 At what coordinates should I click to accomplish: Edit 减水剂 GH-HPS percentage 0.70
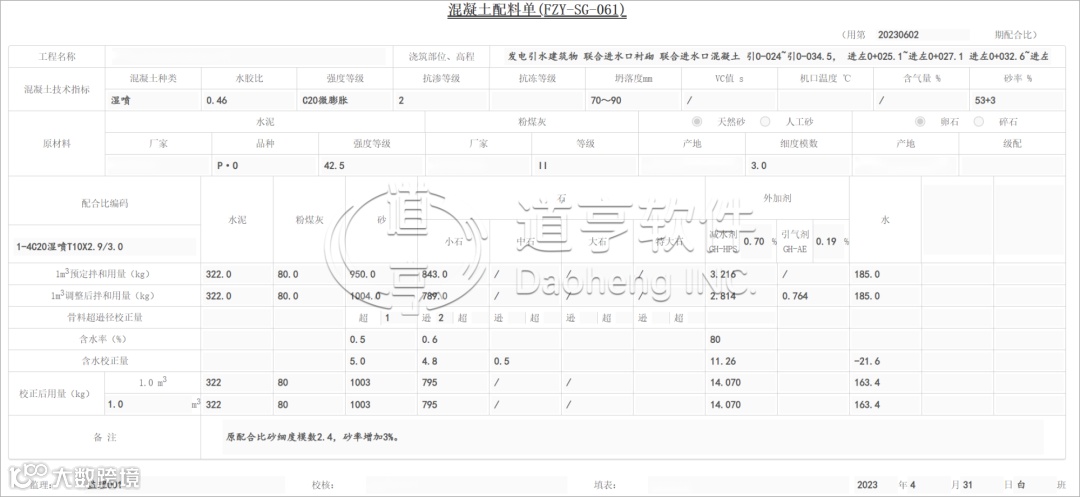coord(756,242)
